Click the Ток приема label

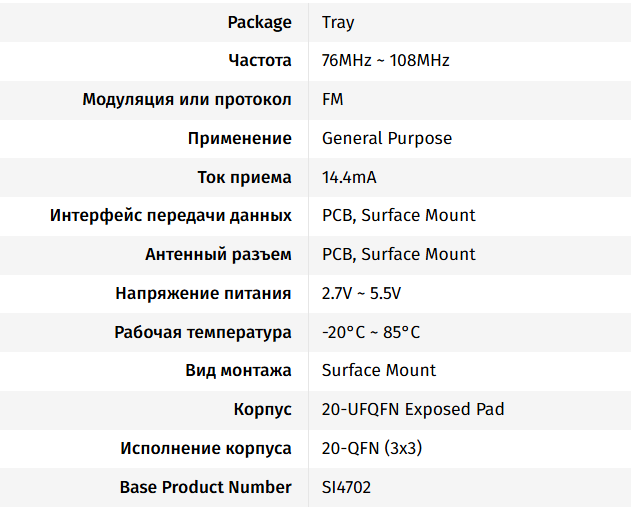pyautogui.click(x=244, y=177)
